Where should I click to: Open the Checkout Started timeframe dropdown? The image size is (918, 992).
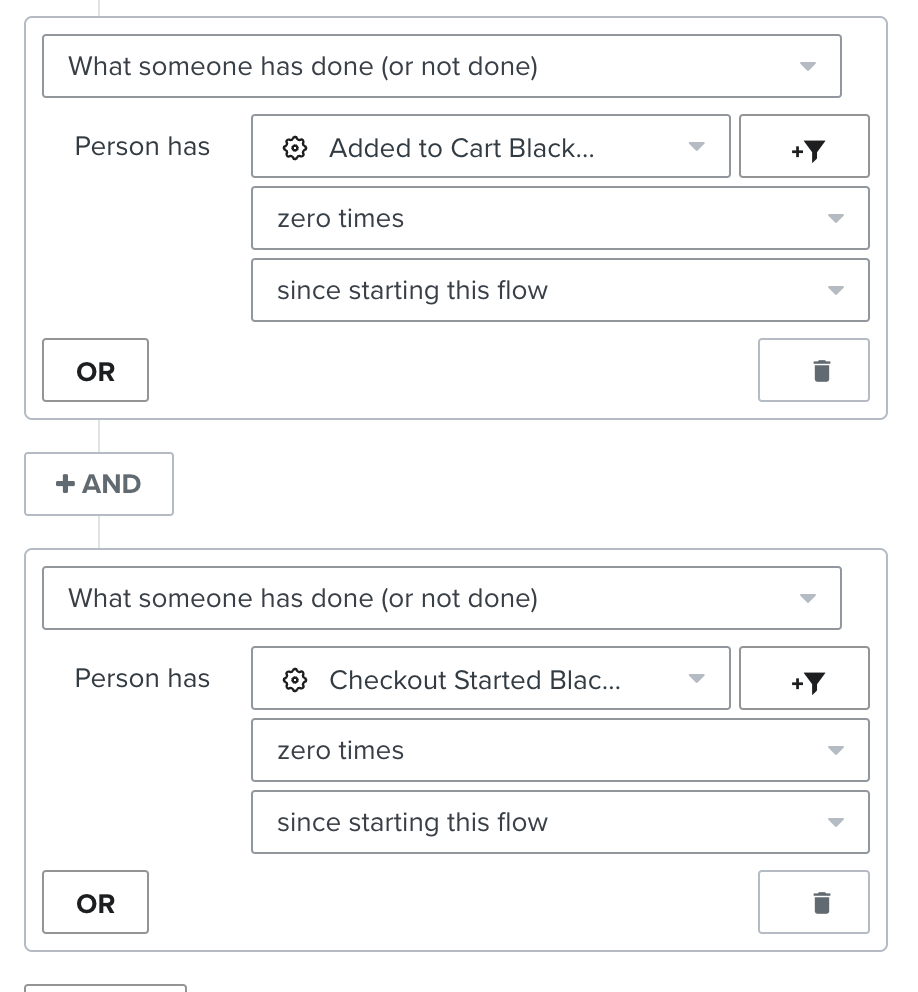coord(559,823)
